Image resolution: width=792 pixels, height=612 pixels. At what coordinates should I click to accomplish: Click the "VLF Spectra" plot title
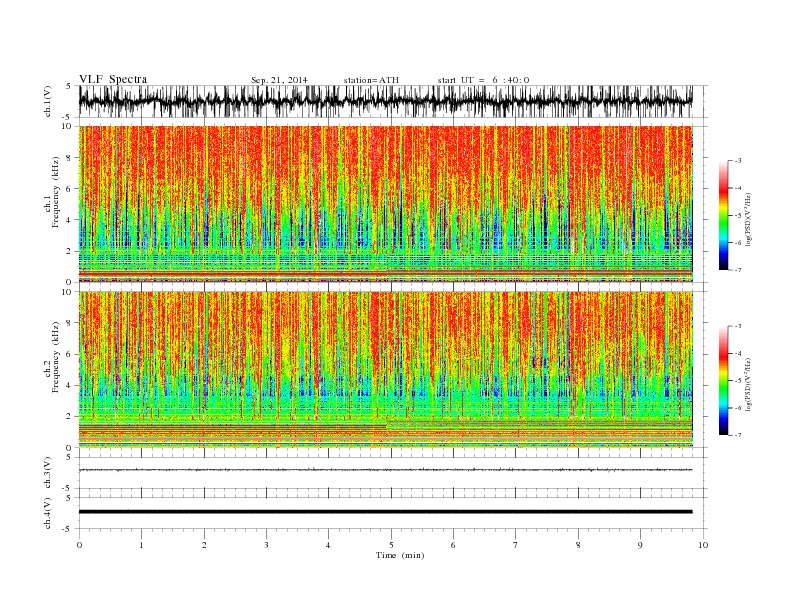(x=113, y=79)
